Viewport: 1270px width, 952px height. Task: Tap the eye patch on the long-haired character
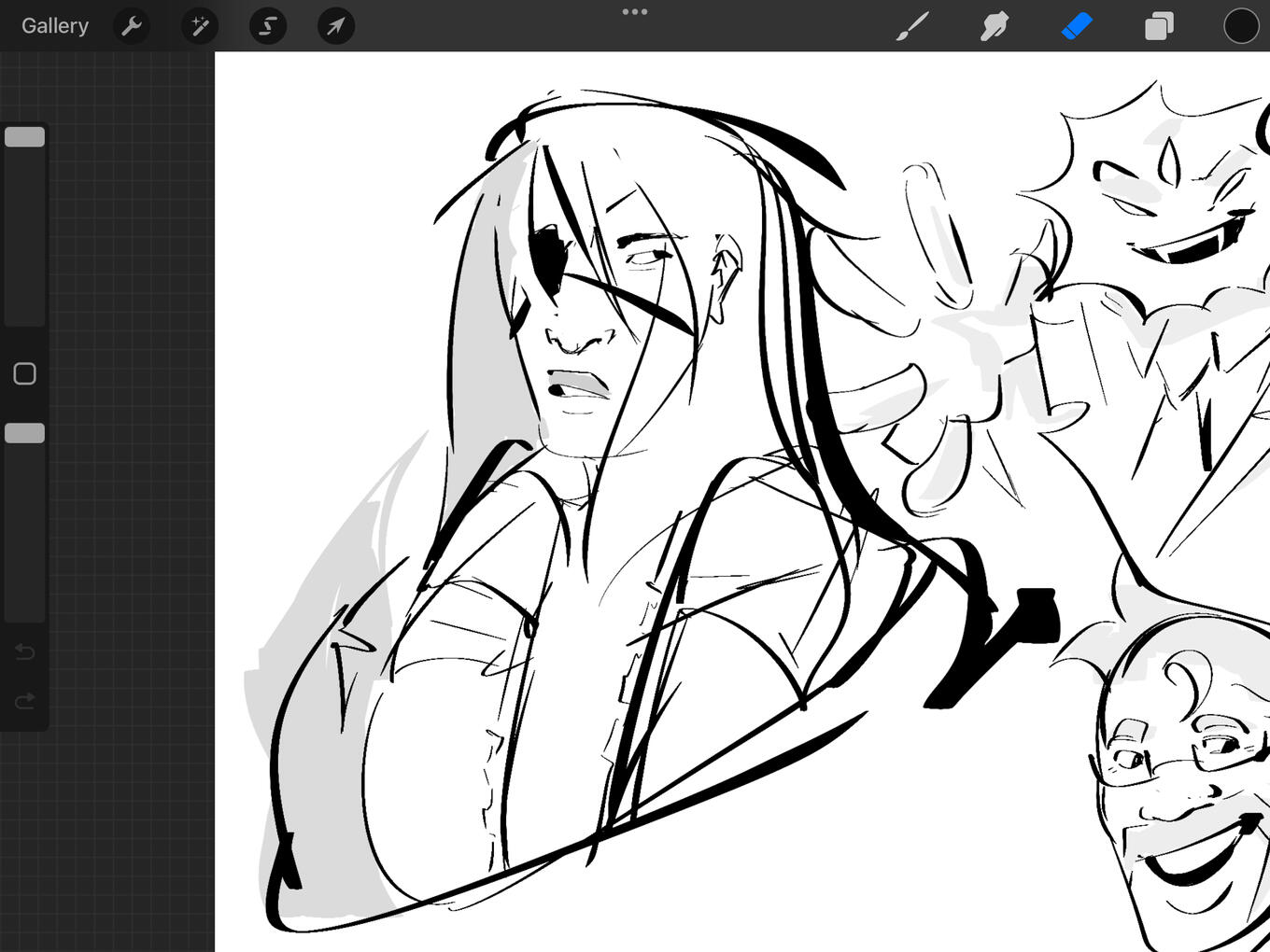[x=547, y=253]
